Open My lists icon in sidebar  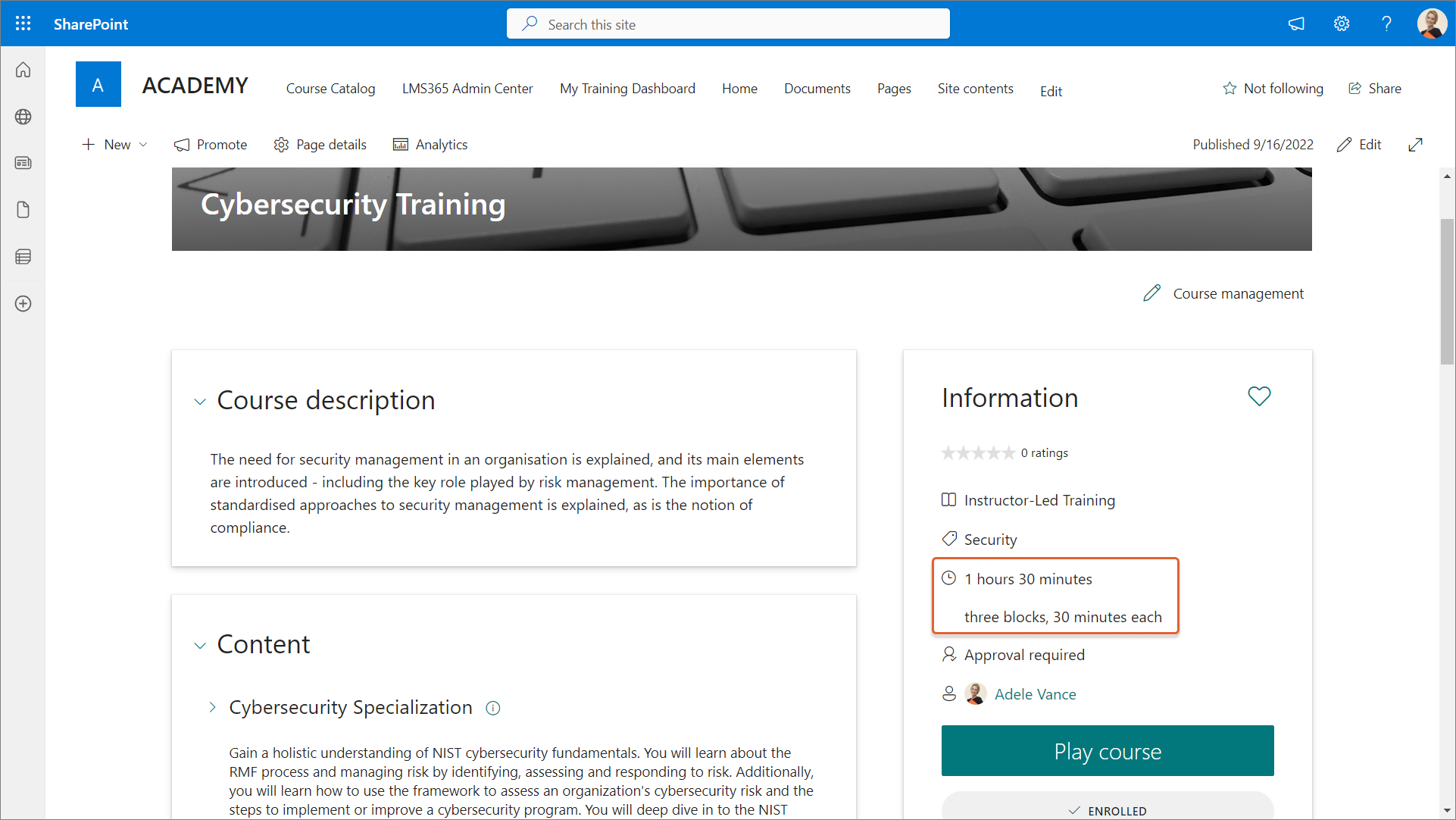tap(23, 257)
